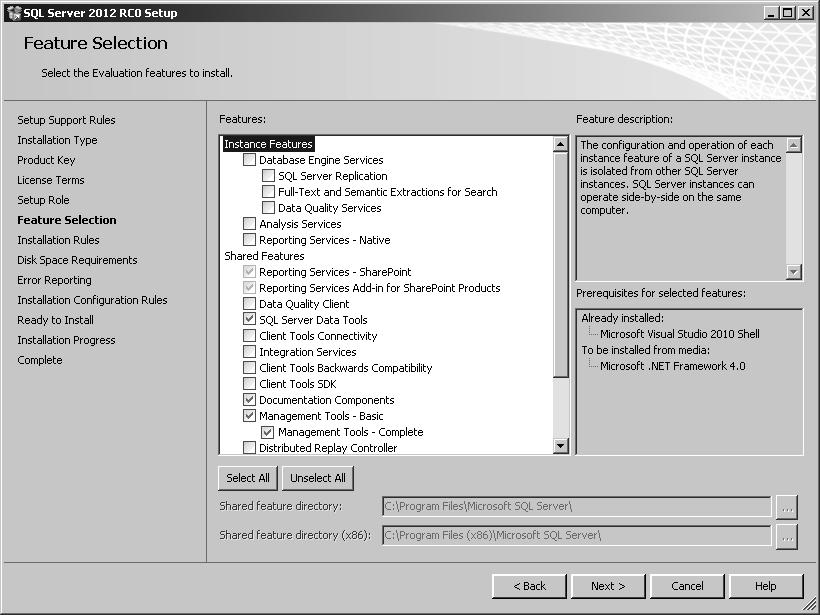Cancel the SQL Server setup
This screenshot has height=615, width=820.
[x=687, y=586]
